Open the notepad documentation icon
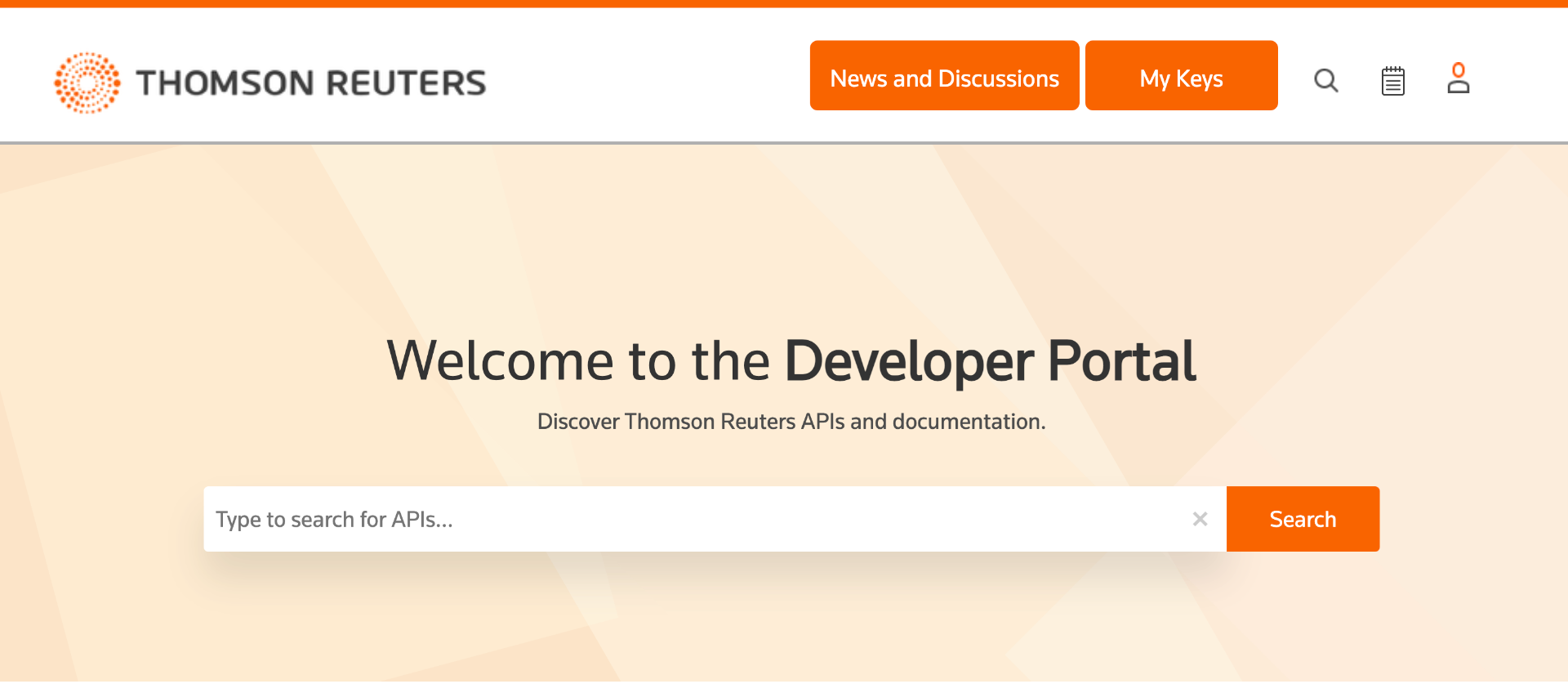Screen dimensions: 1568x684 click(1392, 80)
